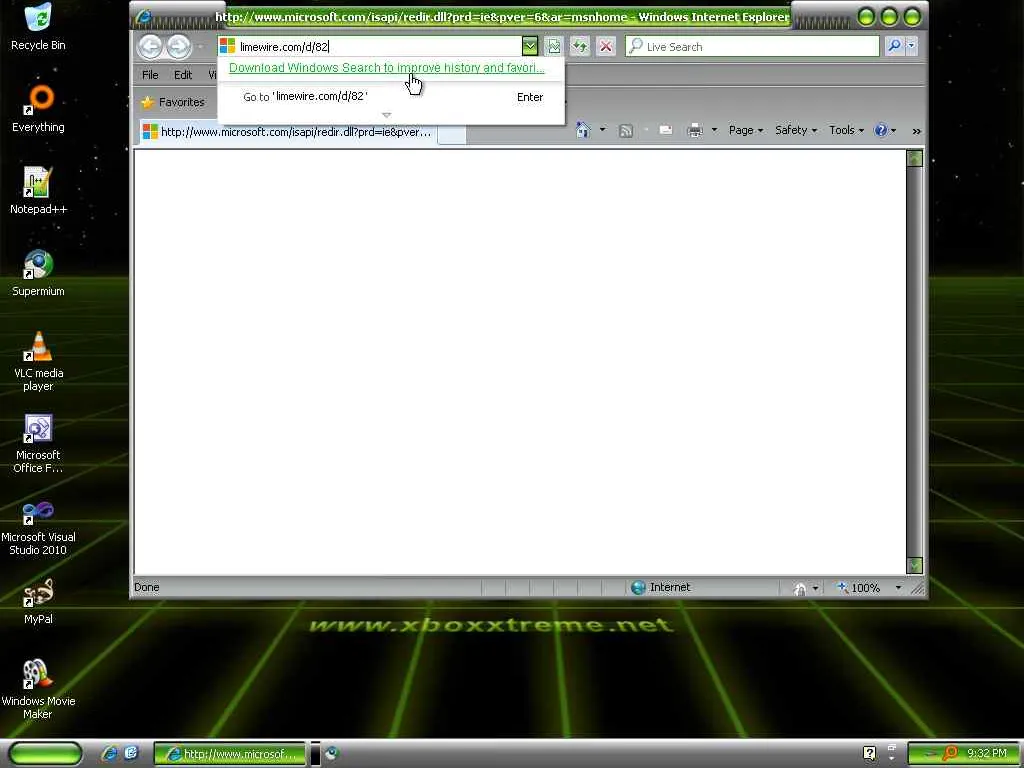Open the green Start button
Image resolution: width=1024 pixels, height=768 pixels.
coord(46,754)
